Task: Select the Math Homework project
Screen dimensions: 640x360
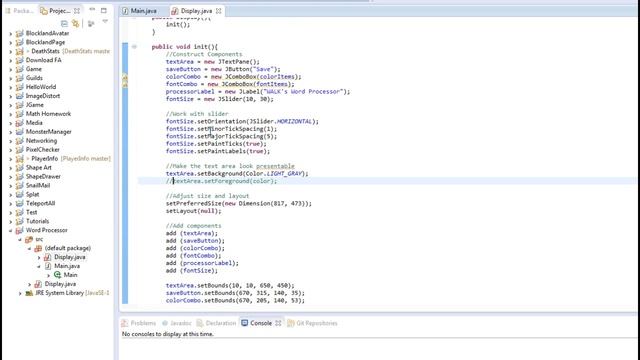Action: [x=48, y=114]
